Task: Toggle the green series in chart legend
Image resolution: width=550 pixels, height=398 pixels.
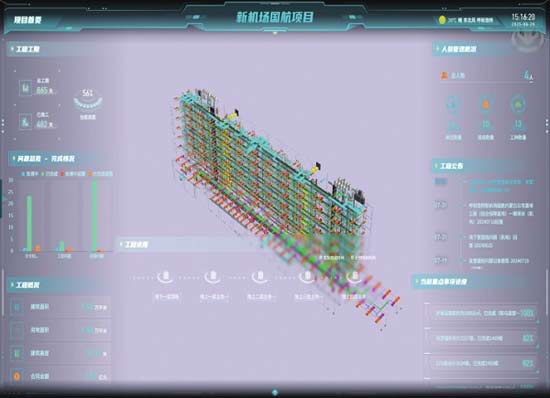Action: coord(49,174)
